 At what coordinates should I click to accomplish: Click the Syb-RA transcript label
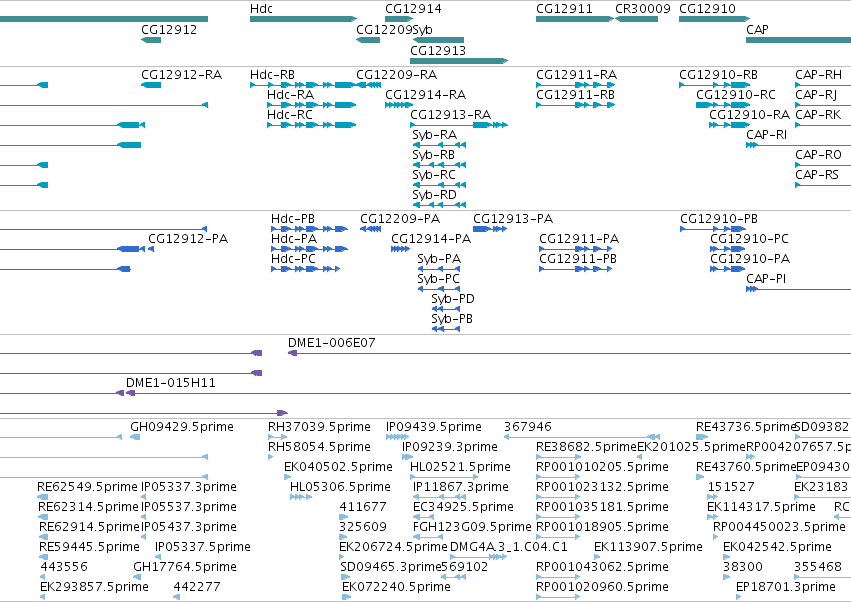coord(434,135)
